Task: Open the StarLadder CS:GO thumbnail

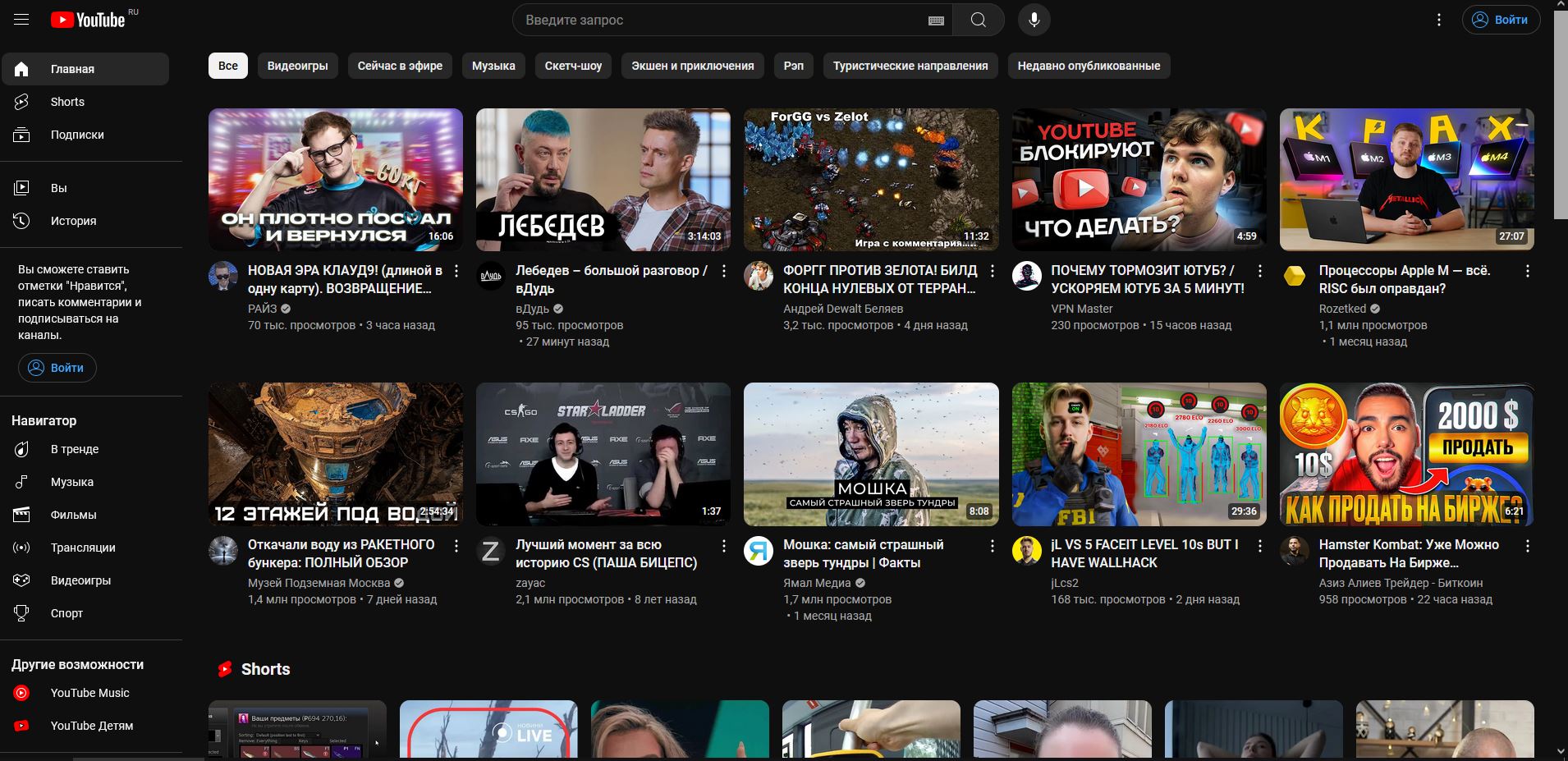Action: (x=603, y=454)
